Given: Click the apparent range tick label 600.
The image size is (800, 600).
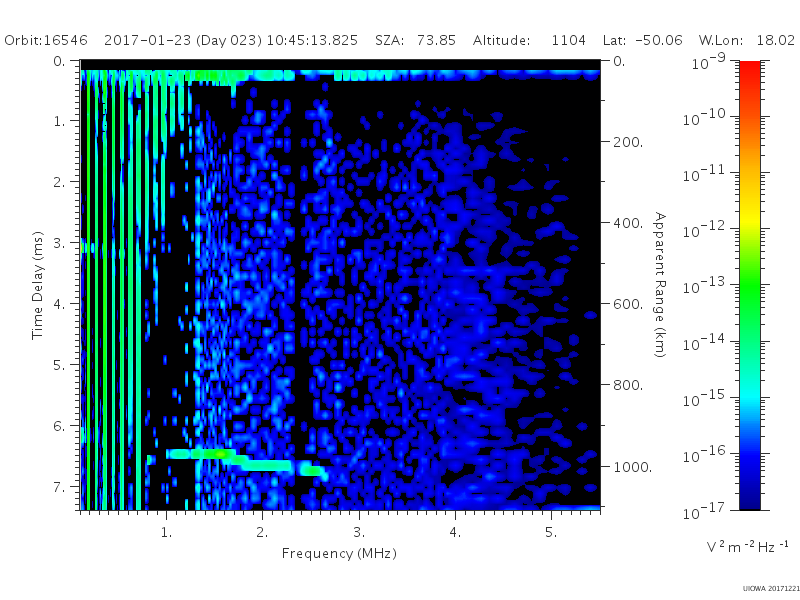Looking at the screenshot, I should click(628, 304).
